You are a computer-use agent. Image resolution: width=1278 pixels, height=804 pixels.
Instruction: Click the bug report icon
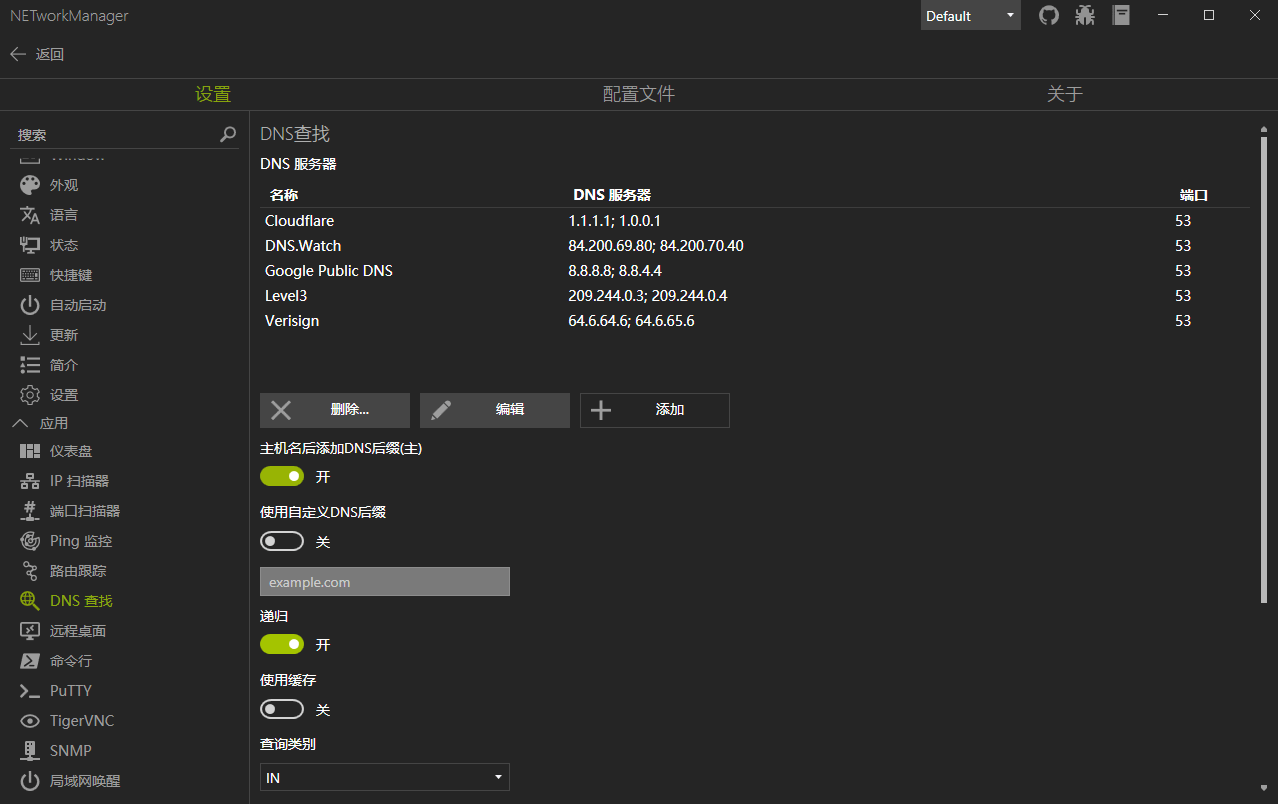[x=1085, y=16]
